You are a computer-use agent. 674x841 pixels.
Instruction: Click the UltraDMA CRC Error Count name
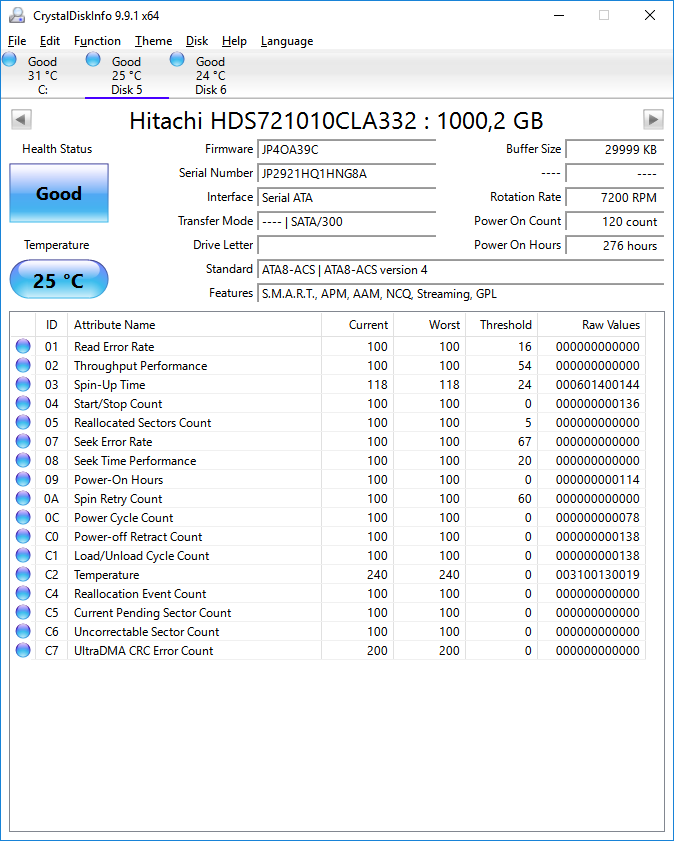(x=144, y=651)
